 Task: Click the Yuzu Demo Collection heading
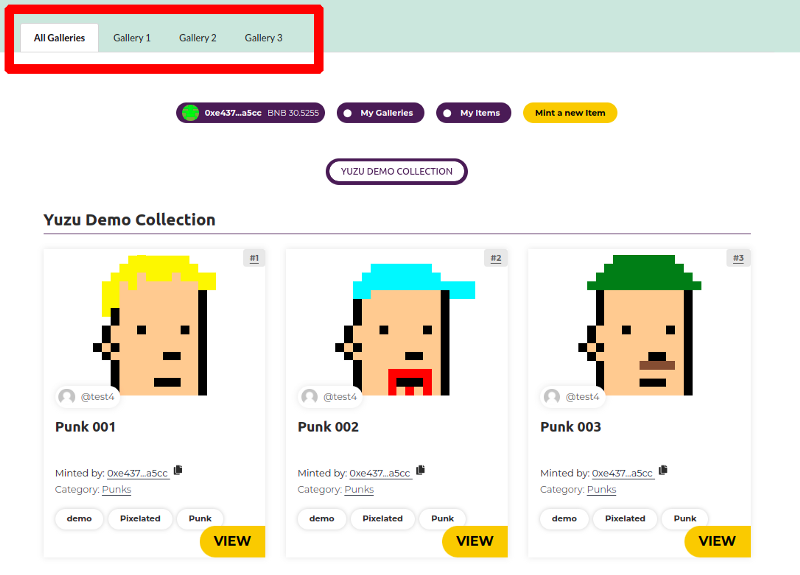130,220
